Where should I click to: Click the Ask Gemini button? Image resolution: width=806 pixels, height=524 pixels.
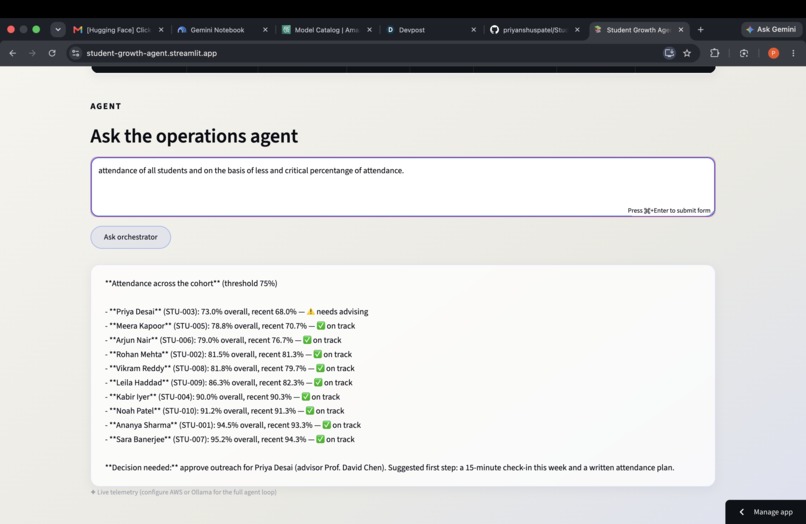(x=771, y=30)
